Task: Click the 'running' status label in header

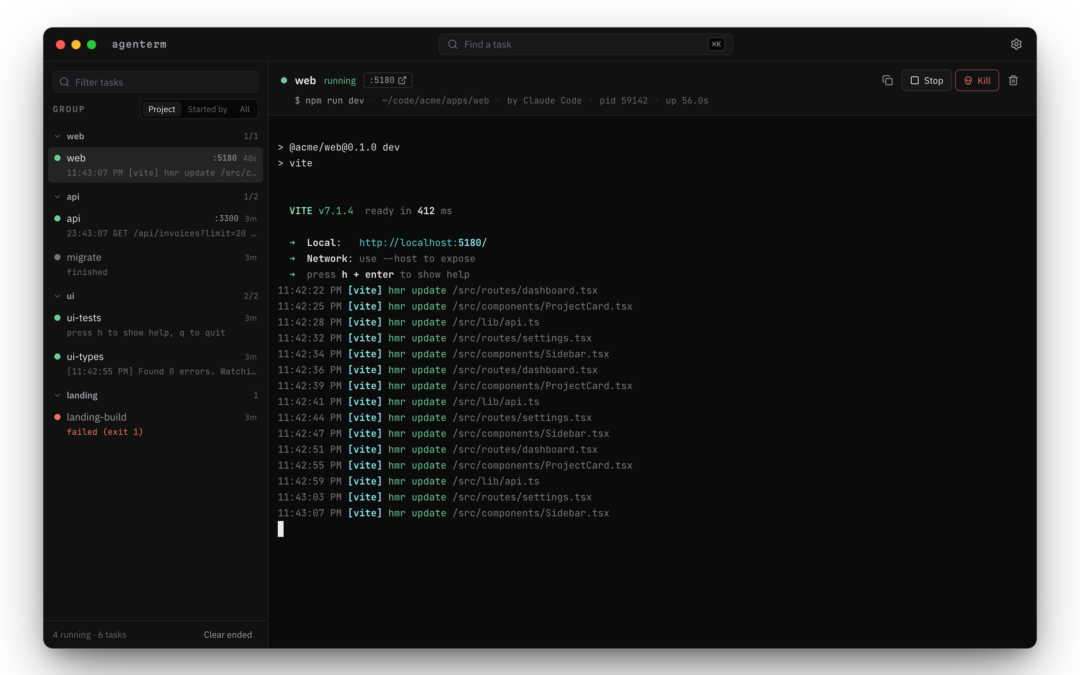Action: [x=340, y=81]
